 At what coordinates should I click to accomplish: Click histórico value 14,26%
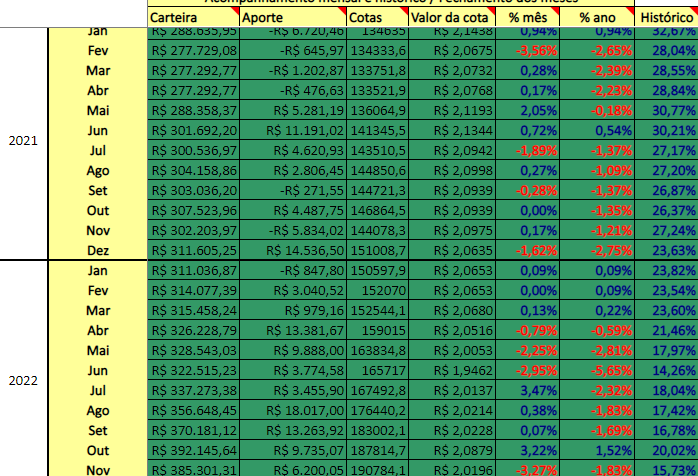(666, 371)
